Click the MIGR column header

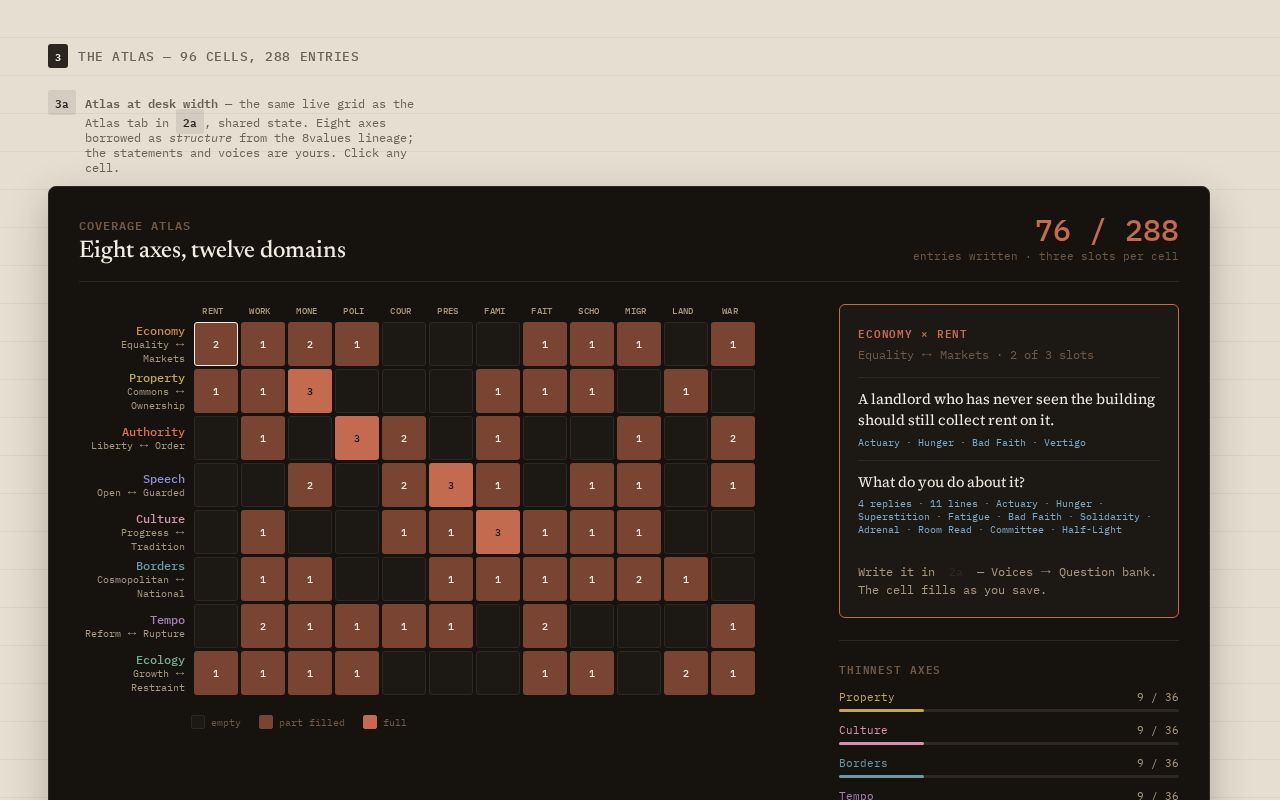636,311
